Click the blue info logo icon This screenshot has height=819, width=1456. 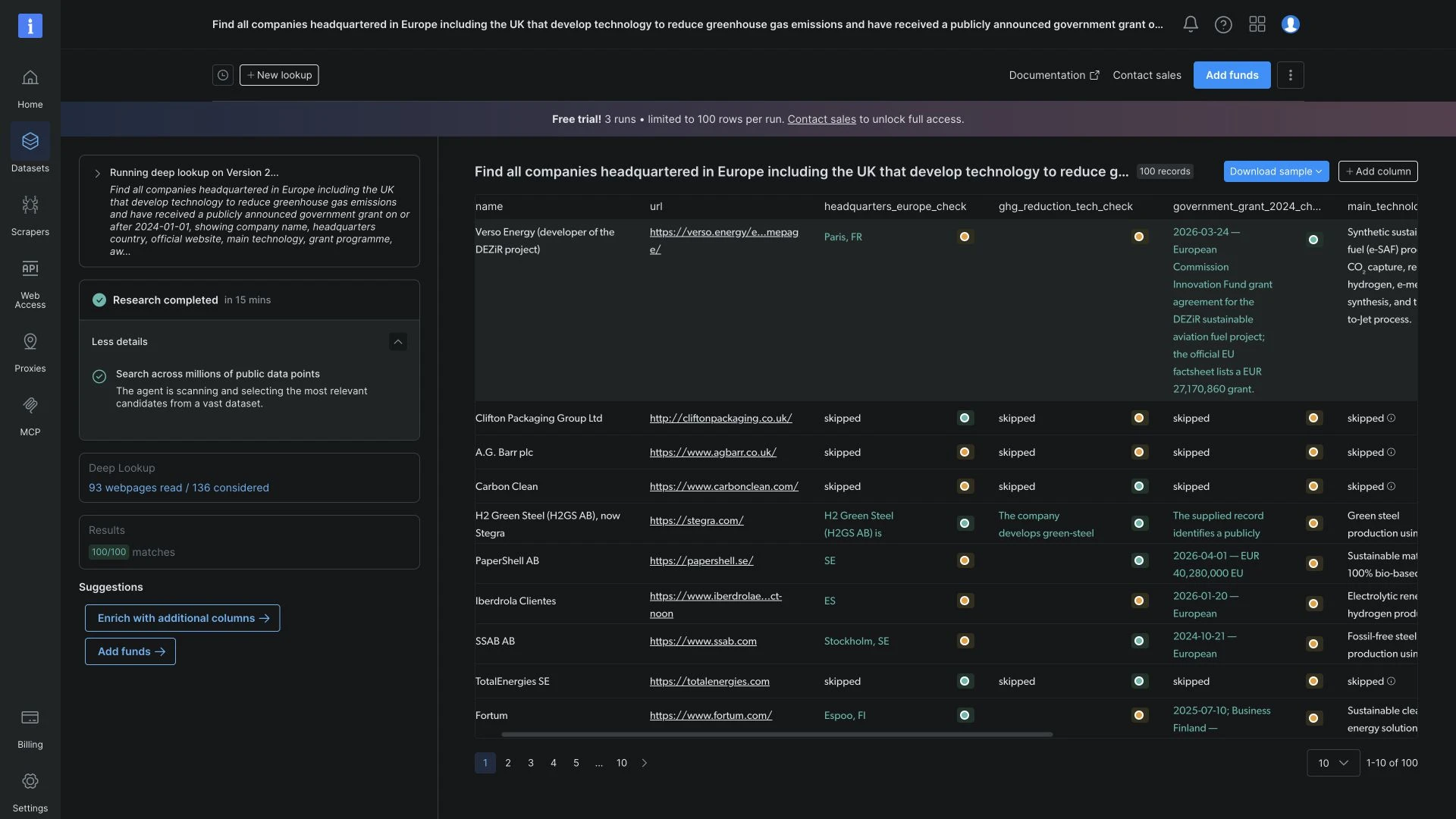[30, 26]
